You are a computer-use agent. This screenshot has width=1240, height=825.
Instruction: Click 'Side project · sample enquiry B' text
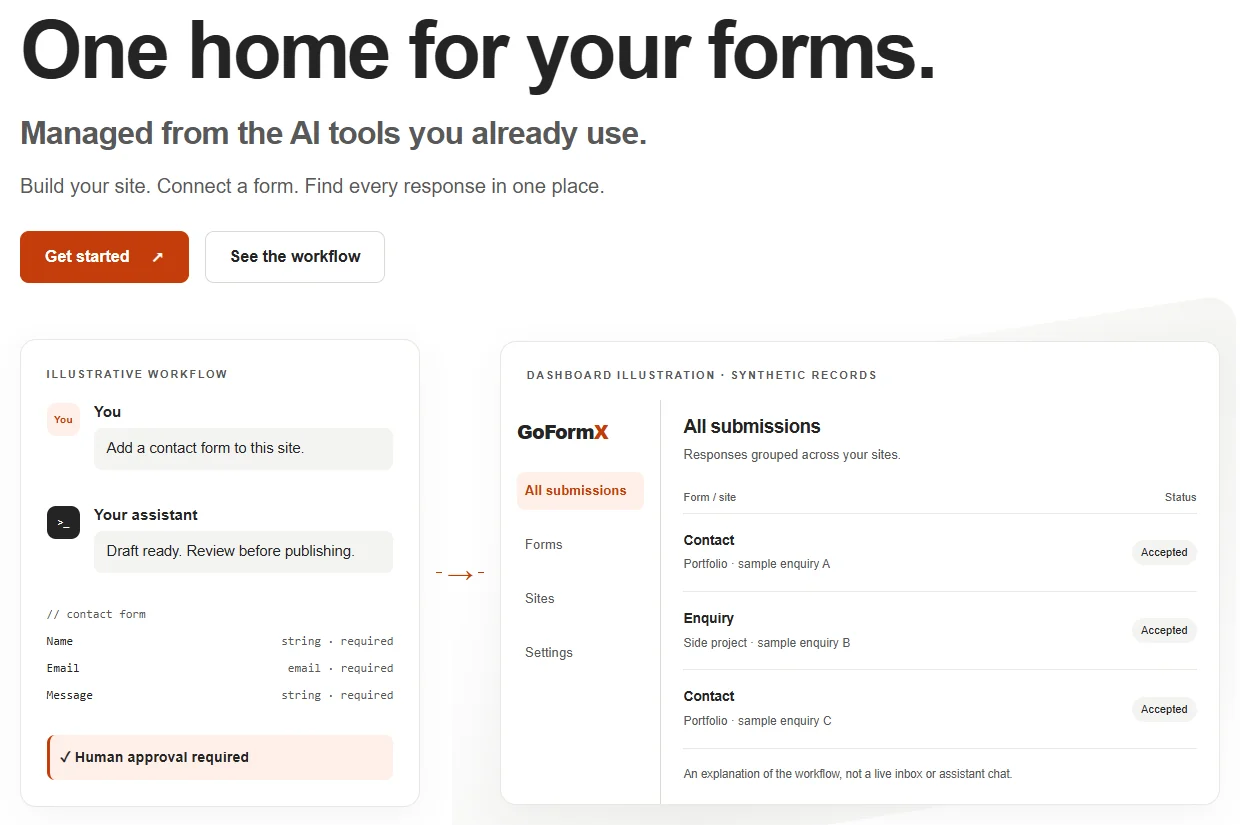pyautogui.click(x=767, y=643)
